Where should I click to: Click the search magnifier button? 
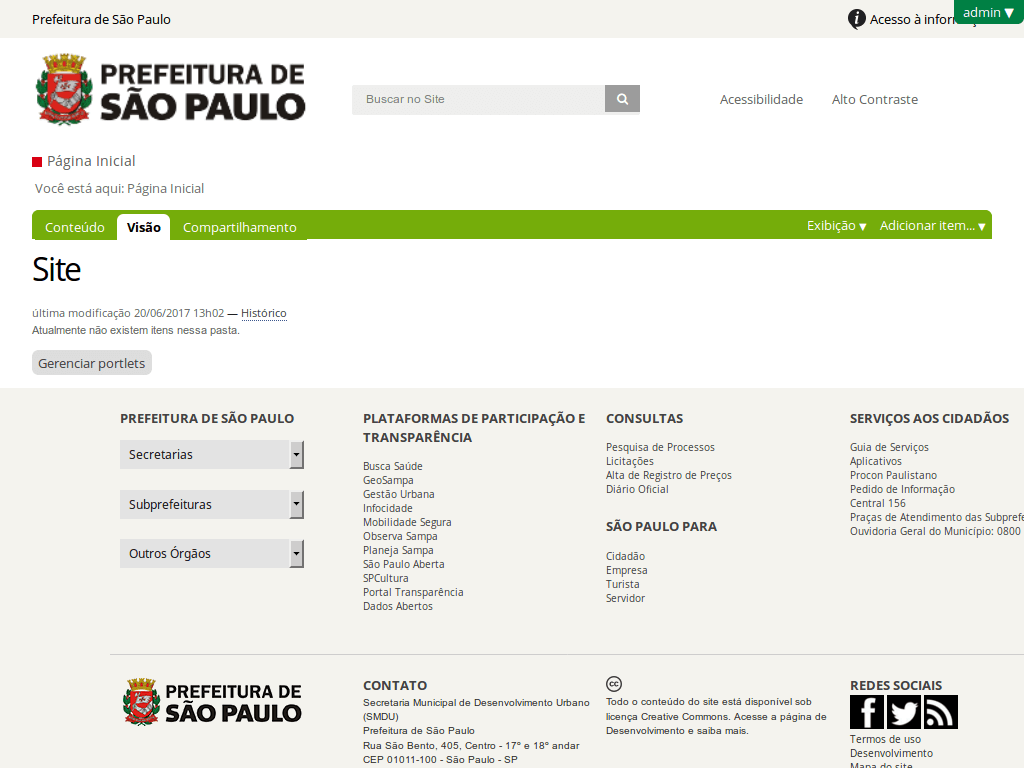622,99
